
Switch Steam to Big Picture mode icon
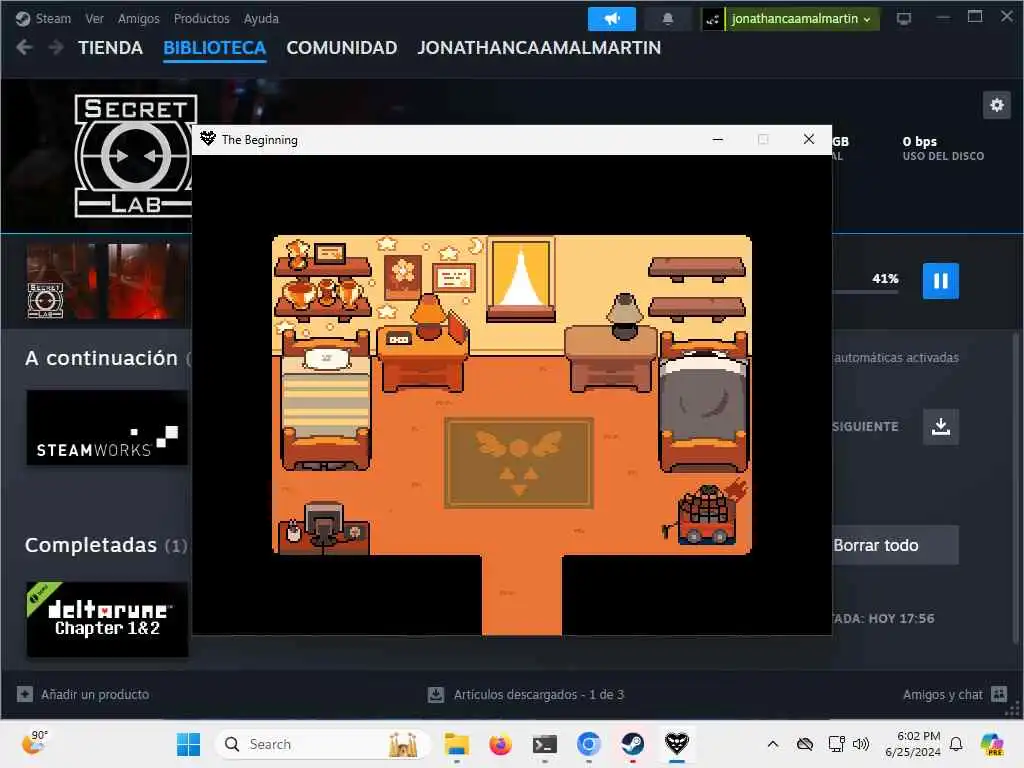pos(904,18)
